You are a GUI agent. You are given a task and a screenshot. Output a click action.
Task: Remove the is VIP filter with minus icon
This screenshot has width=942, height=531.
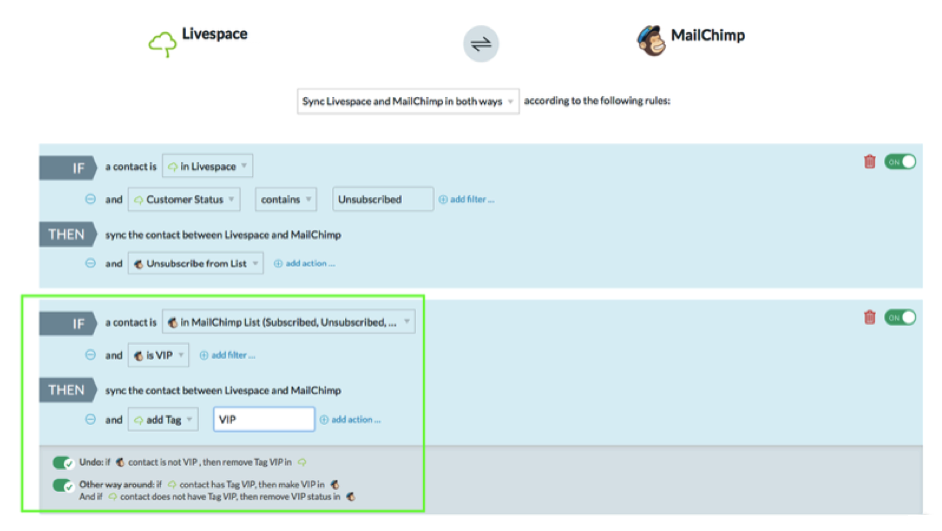(x=90, y=355)
